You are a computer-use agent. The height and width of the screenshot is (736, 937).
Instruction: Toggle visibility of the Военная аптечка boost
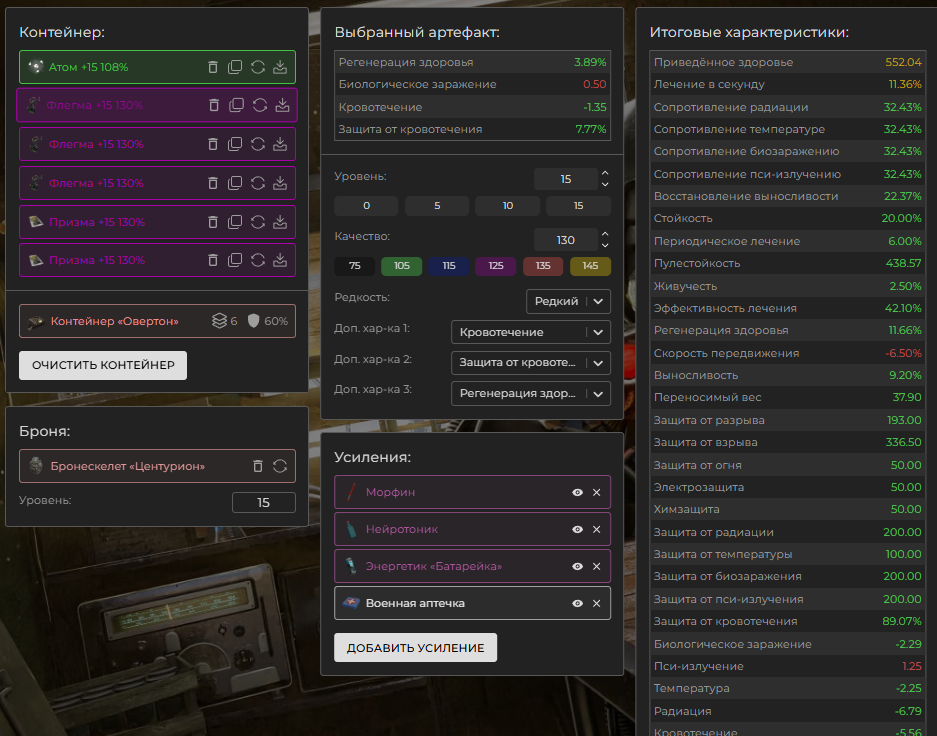pyautogui.click(x=577, y=603)
